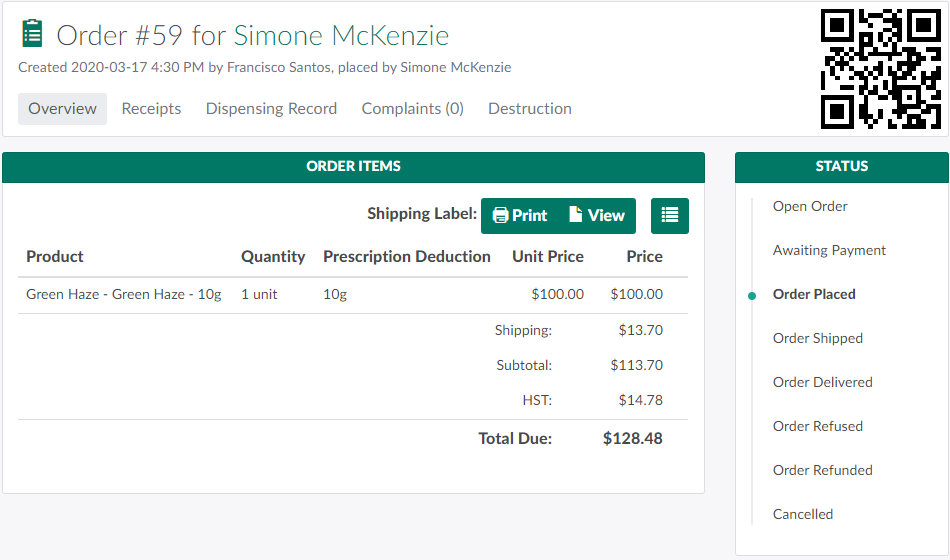Print the shipping label
This screenshot has width=950, height=560.
[x=520, y=215]
